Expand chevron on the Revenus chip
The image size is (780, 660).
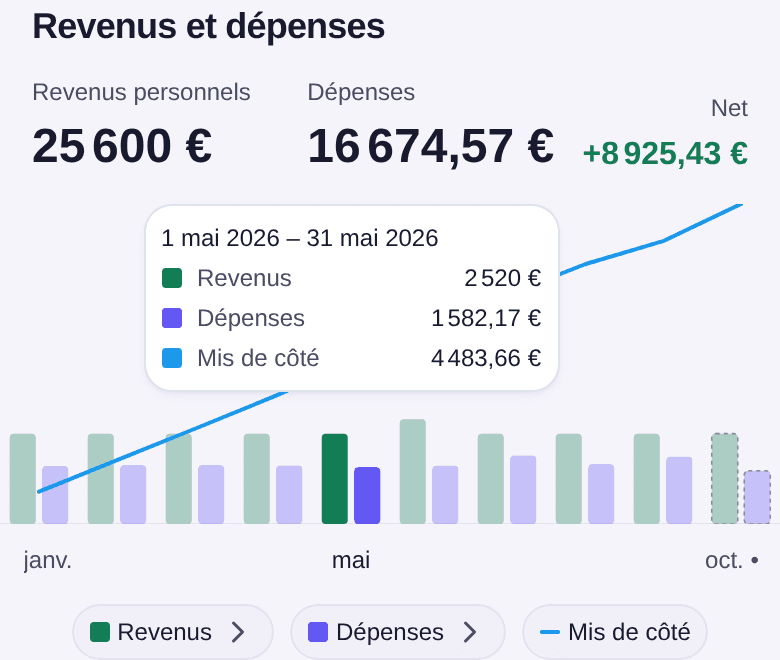(x=238, y=632)
